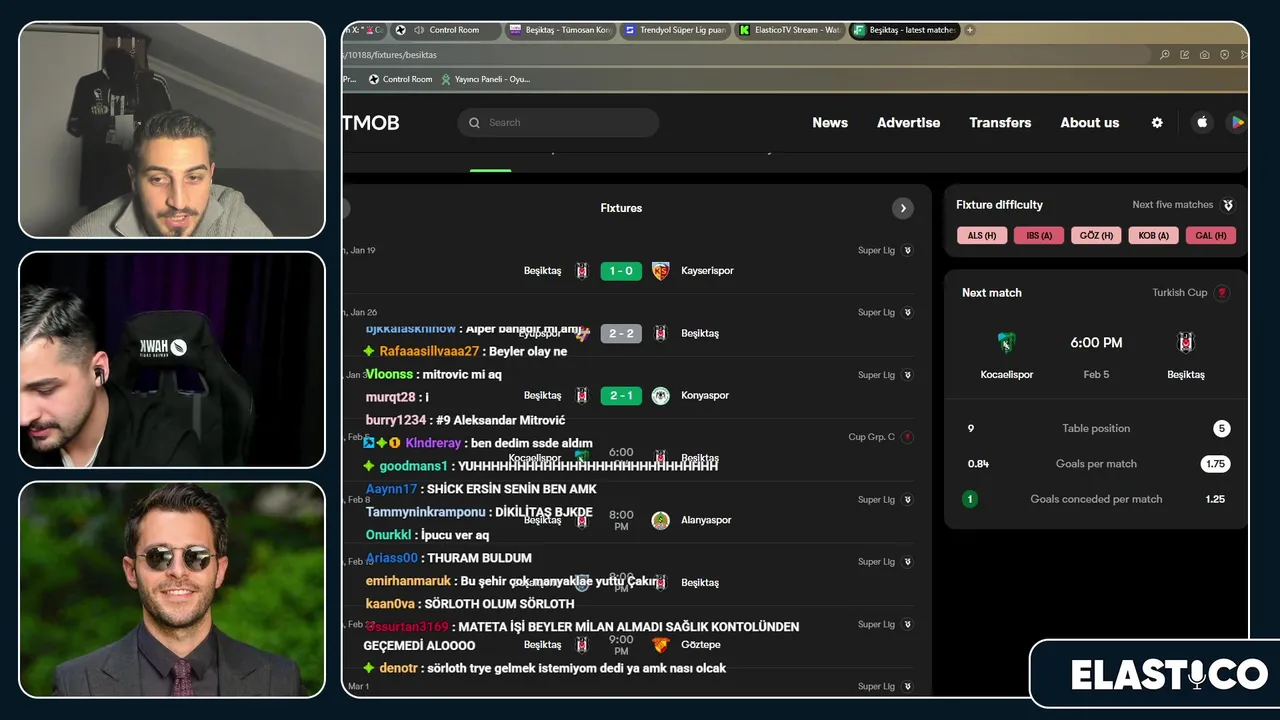
Task: Select the IBS (A) difficulty pill
Action: click(x=1039, y=236)
